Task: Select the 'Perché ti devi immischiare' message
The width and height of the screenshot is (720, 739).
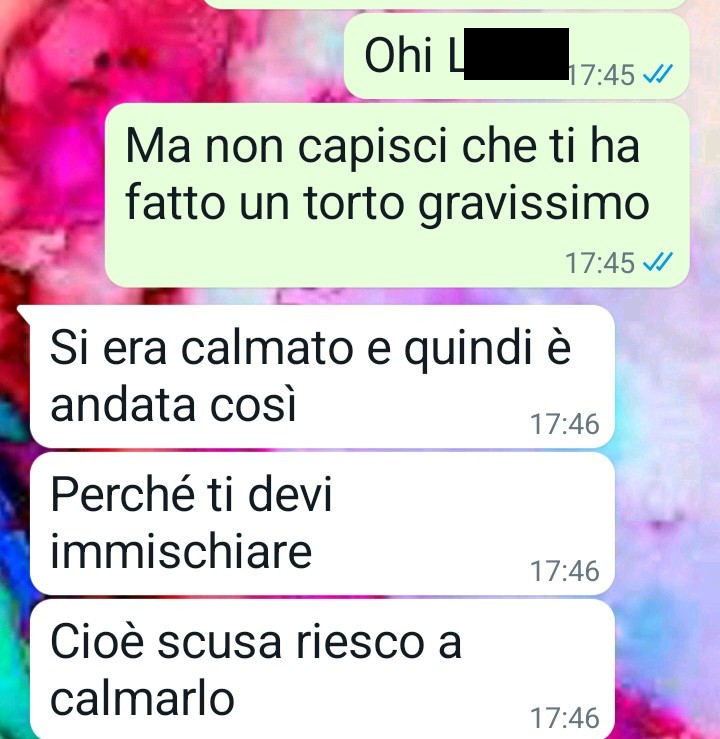Action: pyautogui.click(x=322, y=524)
